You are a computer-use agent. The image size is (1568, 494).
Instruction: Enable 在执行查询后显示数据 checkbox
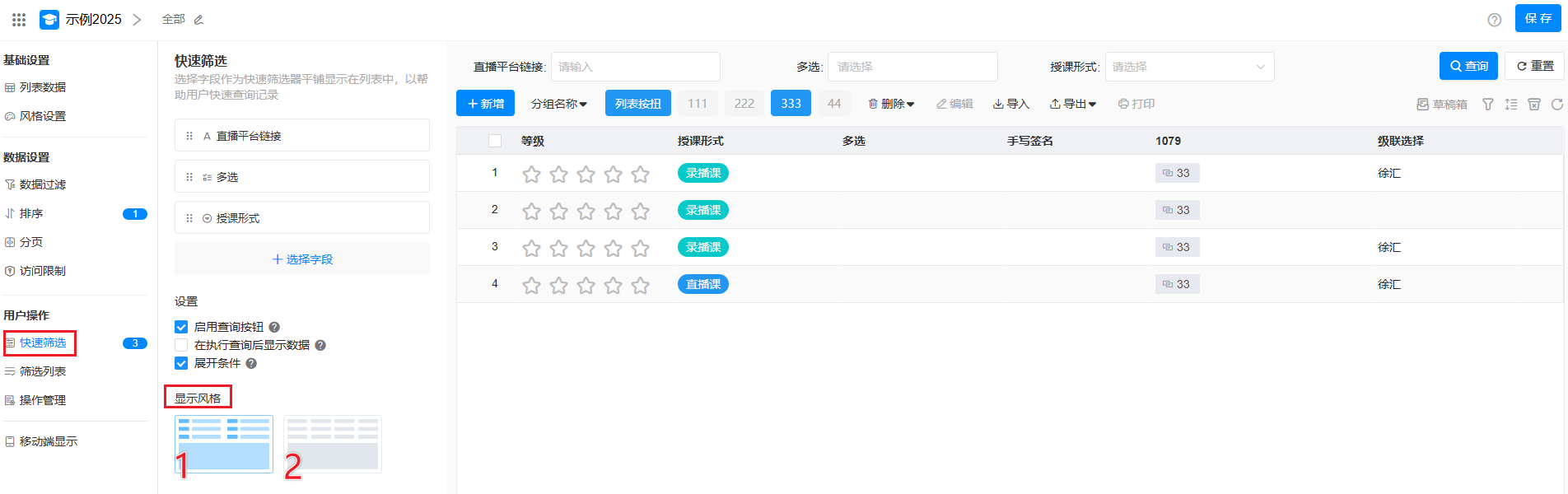click(x=181, y=345)
